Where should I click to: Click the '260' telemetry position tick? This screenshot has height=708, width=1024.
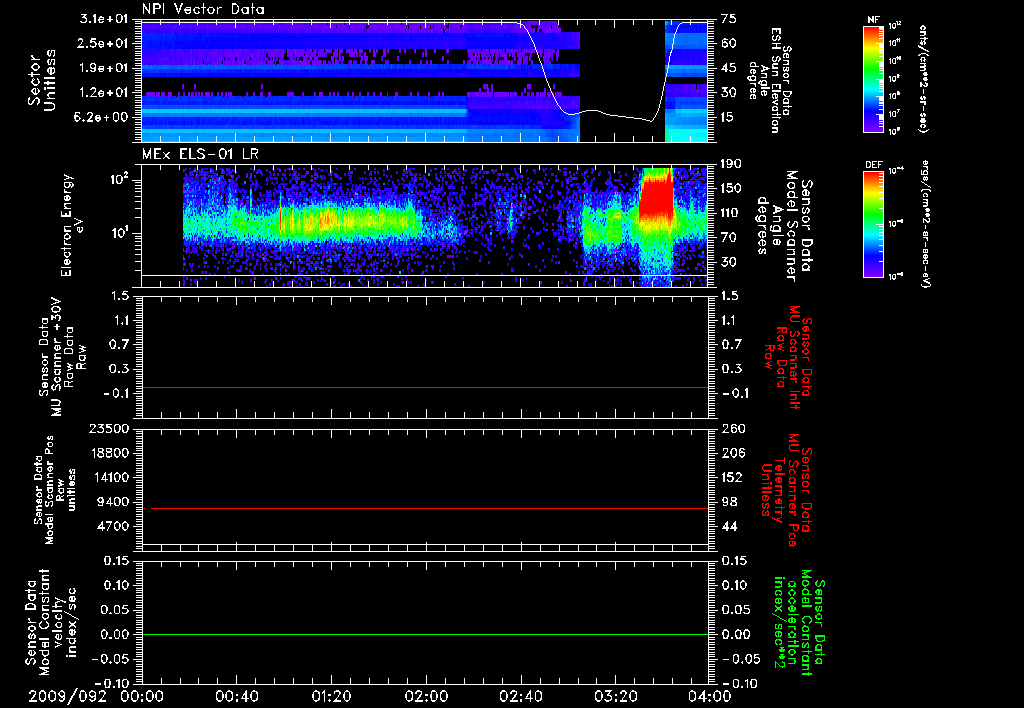732,429
